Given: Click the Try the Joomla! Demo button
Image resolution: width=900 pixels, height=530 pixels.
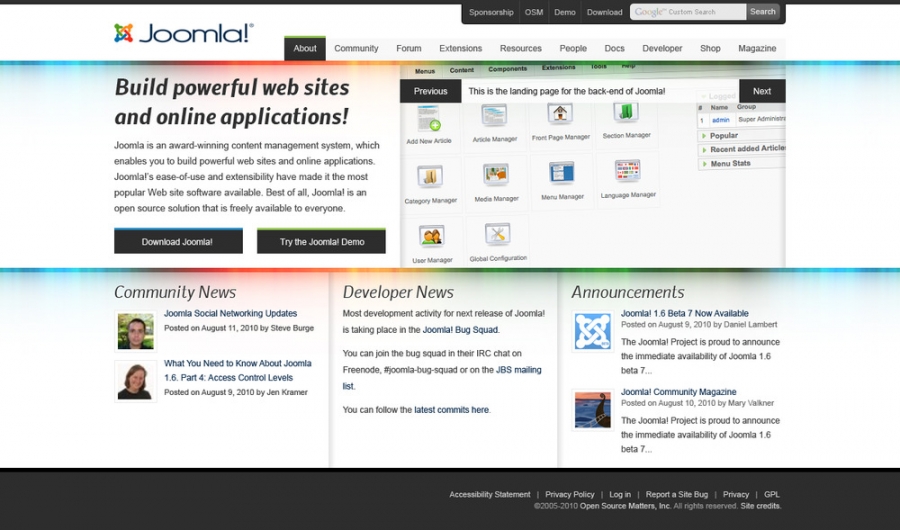Looking at the screenshot, I should pyautogui.click(x=321, y=241).
